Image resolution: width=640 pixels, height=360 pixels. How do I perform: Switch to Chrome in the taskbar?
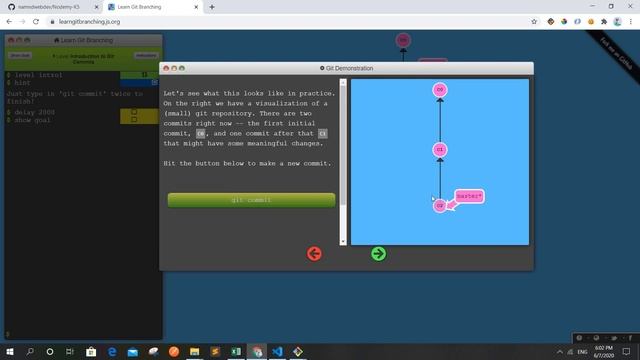coord(257,351)
